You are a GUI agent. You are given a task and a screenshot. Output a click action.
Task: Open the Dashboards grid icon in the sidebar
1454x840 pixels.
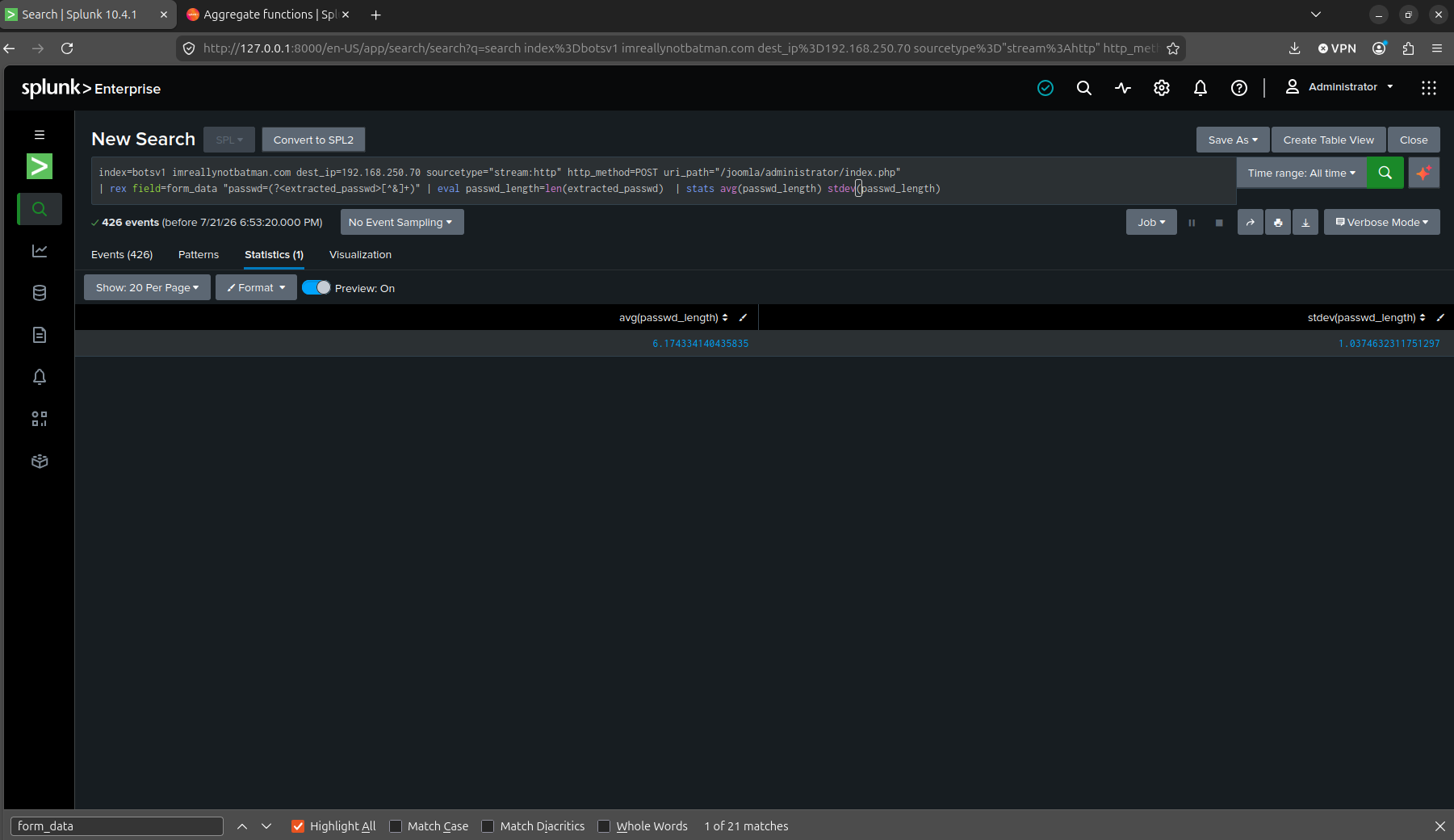pyautogui.click(x=40, y=419)
